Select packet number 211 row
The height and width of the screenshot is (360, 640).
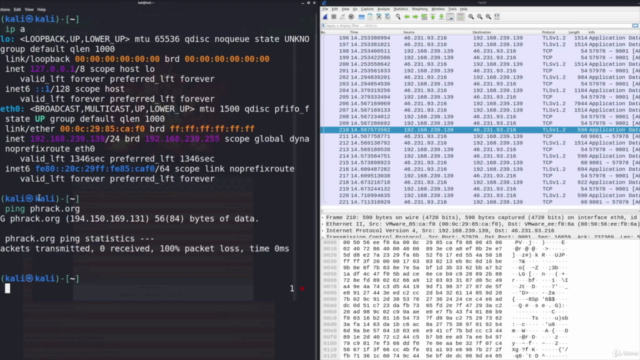pyautogui.click(x=480, y=136)
